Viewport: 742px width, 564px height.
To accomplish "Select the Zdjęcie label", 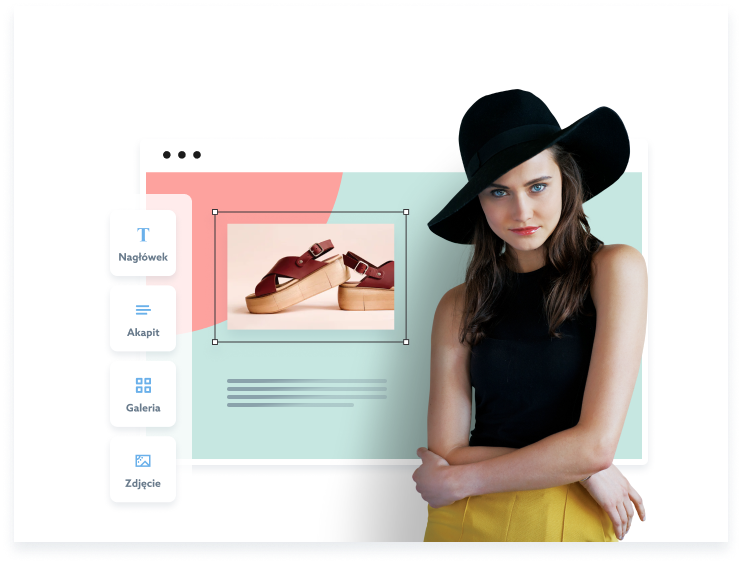I will [x=143, y=484].
